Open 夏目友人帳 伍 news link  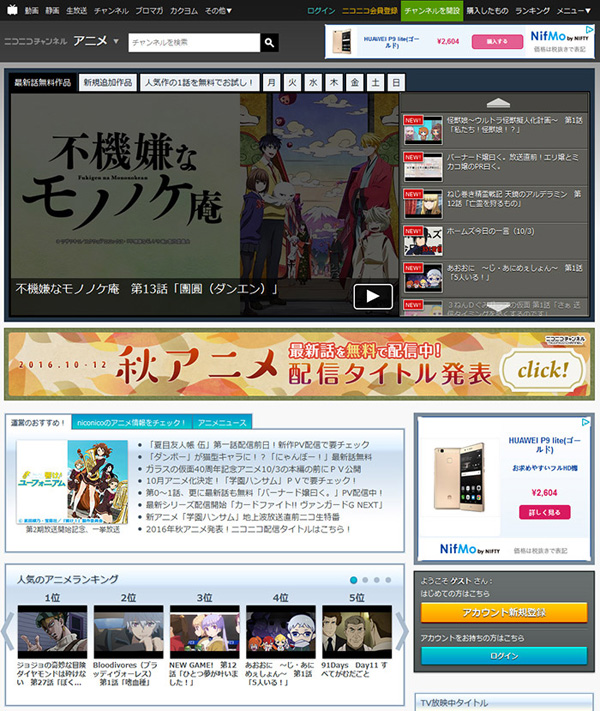pyautogui.click(x=258, y=445)
